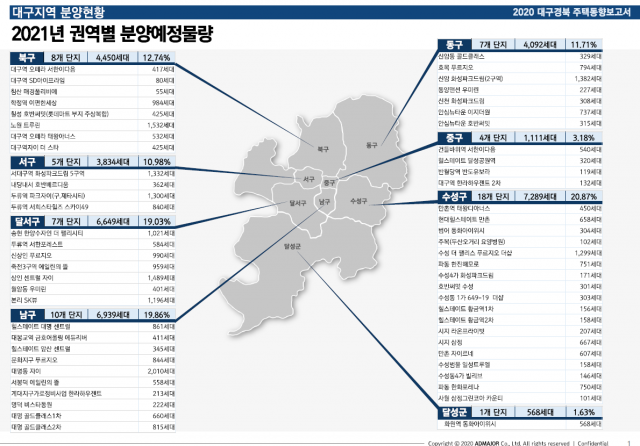Click the '수성구' label on the map
The image size is (640, 446).
click(359, 201)
